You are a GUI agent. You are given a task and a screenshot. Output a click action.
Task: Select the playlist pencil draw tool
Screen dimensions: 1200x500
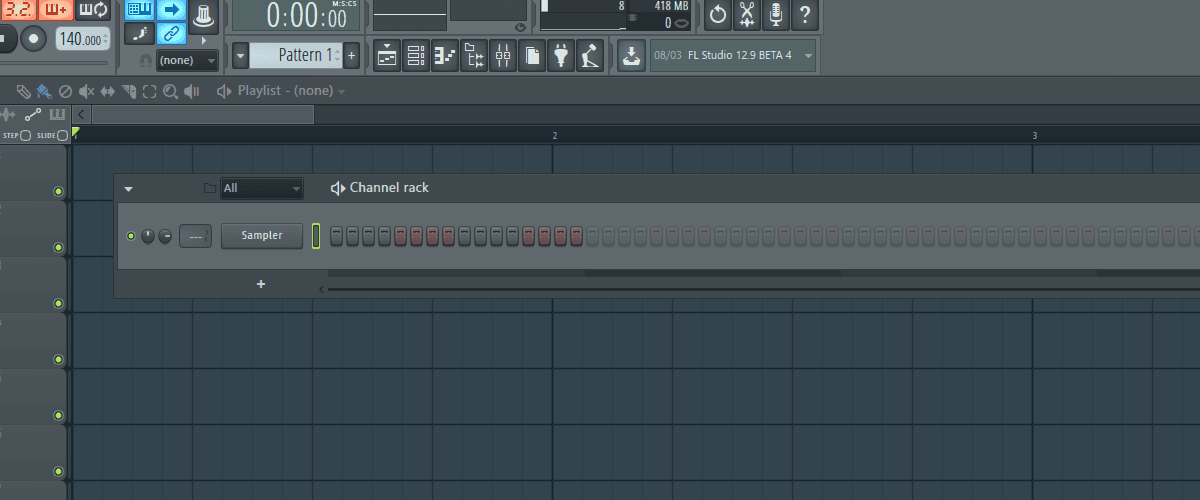[x=23, y=91]
